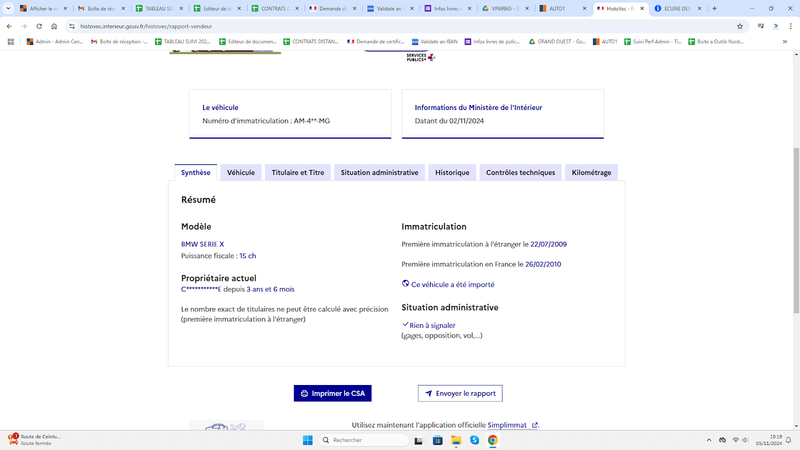Open the Historique tab

pos(452,172)
